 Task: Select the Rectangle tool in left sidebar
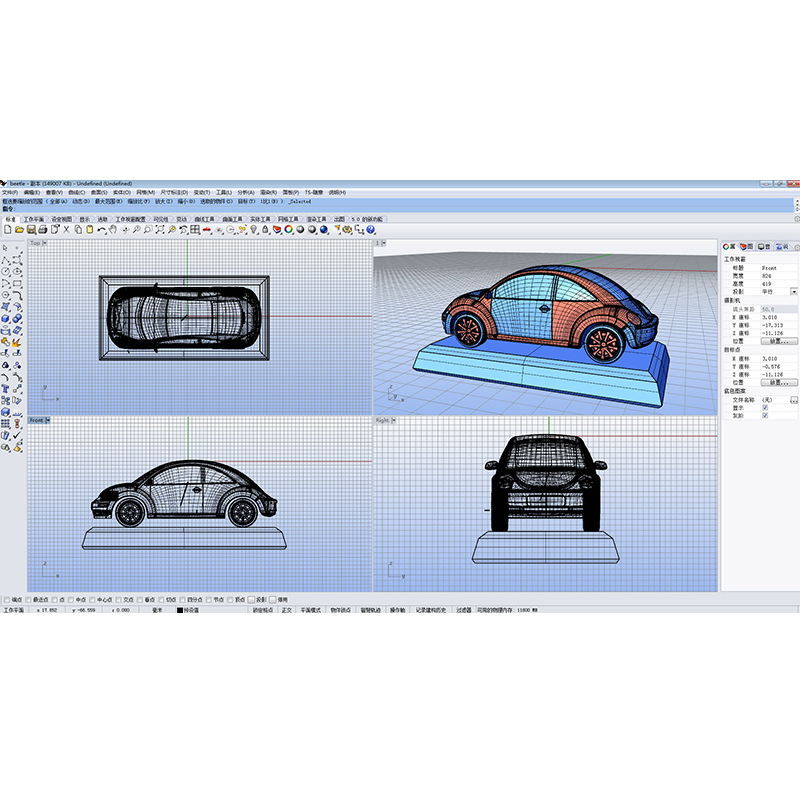pyautogui.click(x=17, y=283)
